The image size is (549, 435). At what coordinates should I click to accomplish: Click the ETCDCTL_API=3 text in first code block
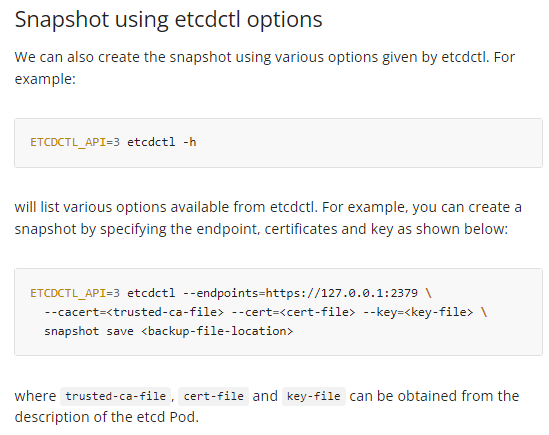coord(75,142)
